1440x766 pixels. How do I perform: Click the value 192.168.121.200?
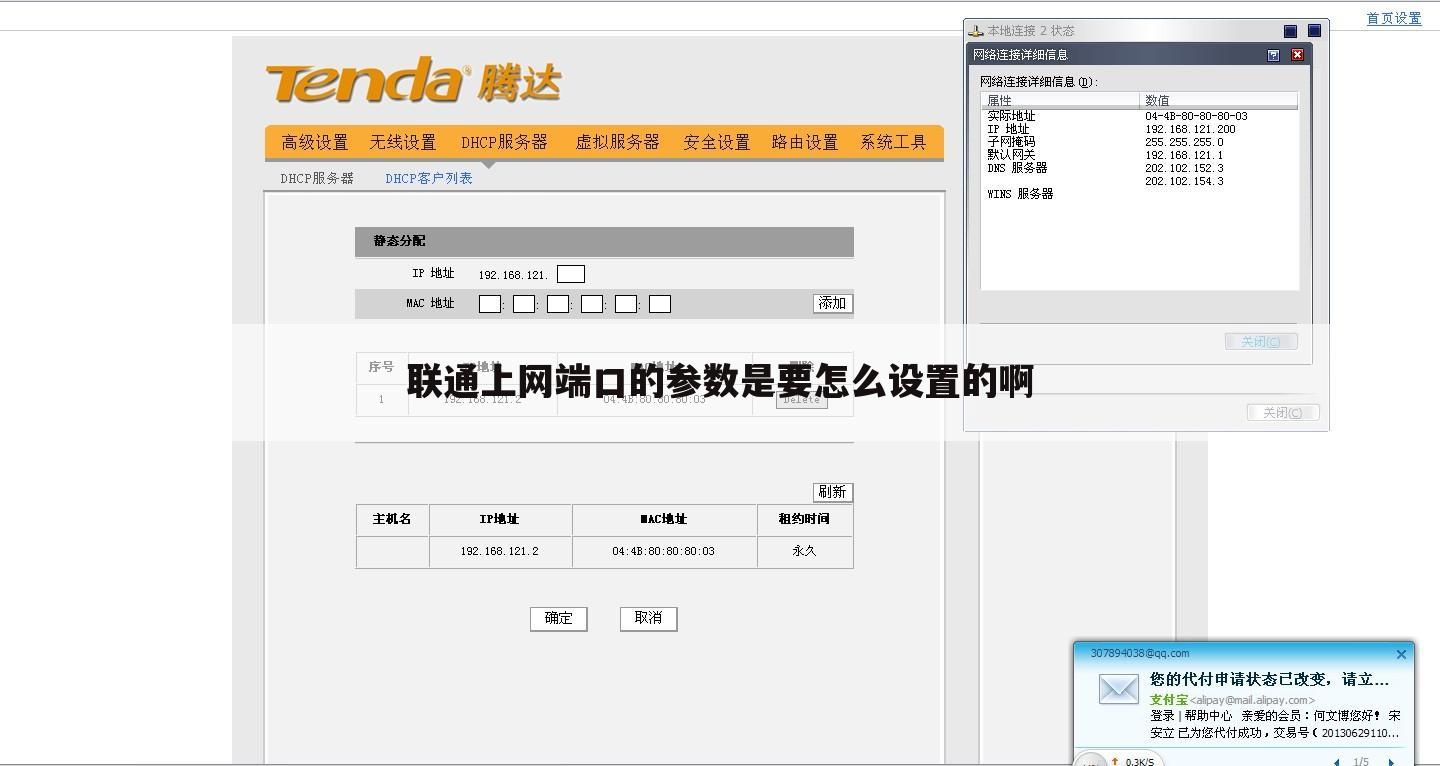click(x=1190, y=129)
